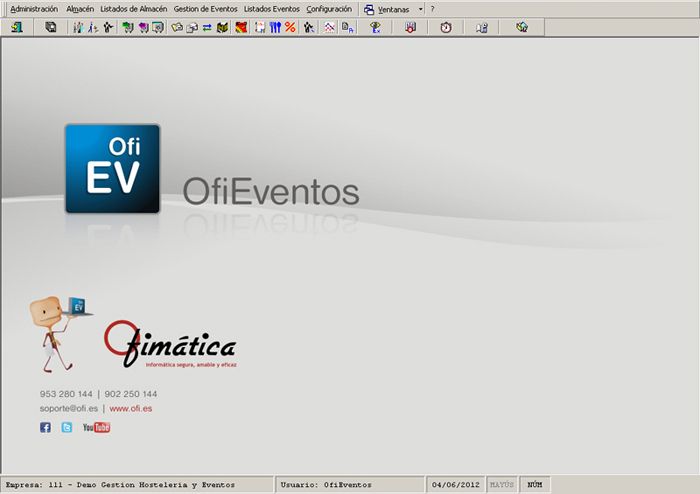Click the document with letter A icon
Image resolution: width=700 pixels, height=494 pixels.
[x=347, y=28]
